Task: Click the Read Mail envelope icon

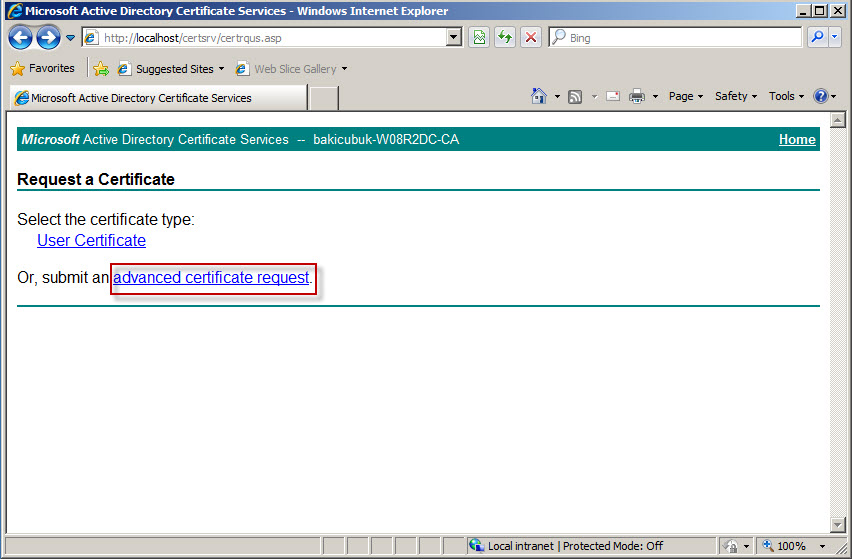Action: [613, 96]
